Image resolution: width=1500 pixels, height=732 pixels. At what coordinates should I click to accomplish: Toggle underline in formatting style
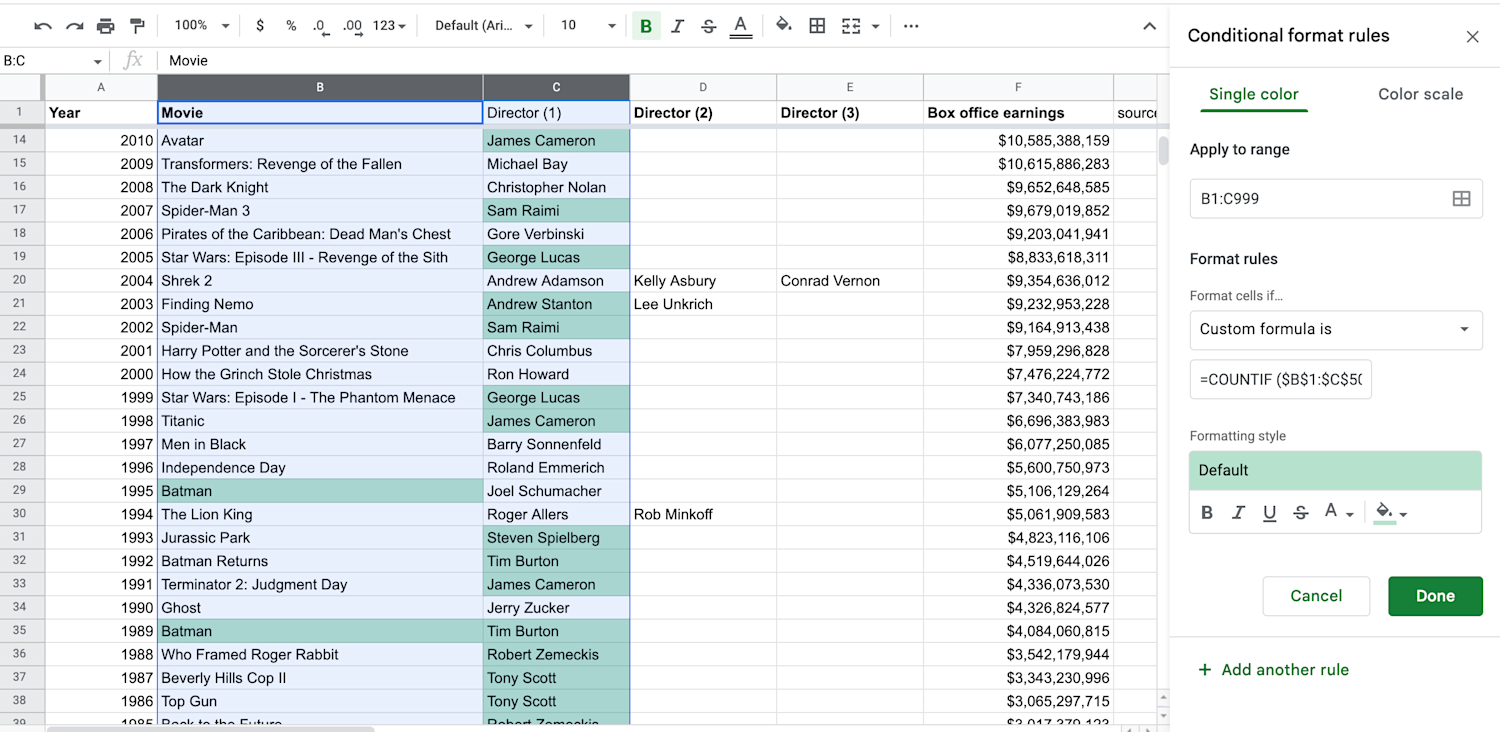(1269, 513)
